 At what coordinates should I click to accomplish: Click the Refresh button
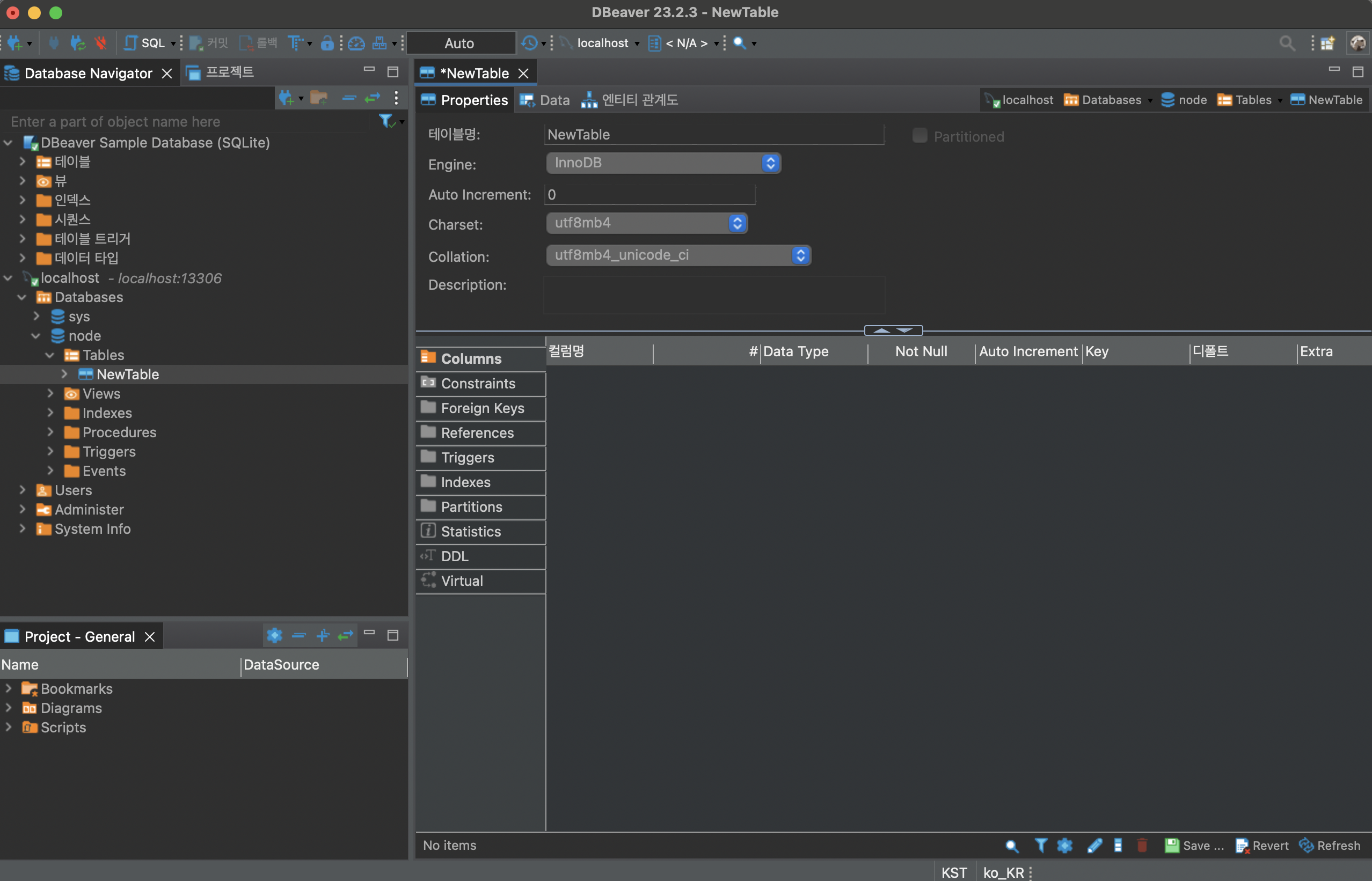(x=1329, y=846)
